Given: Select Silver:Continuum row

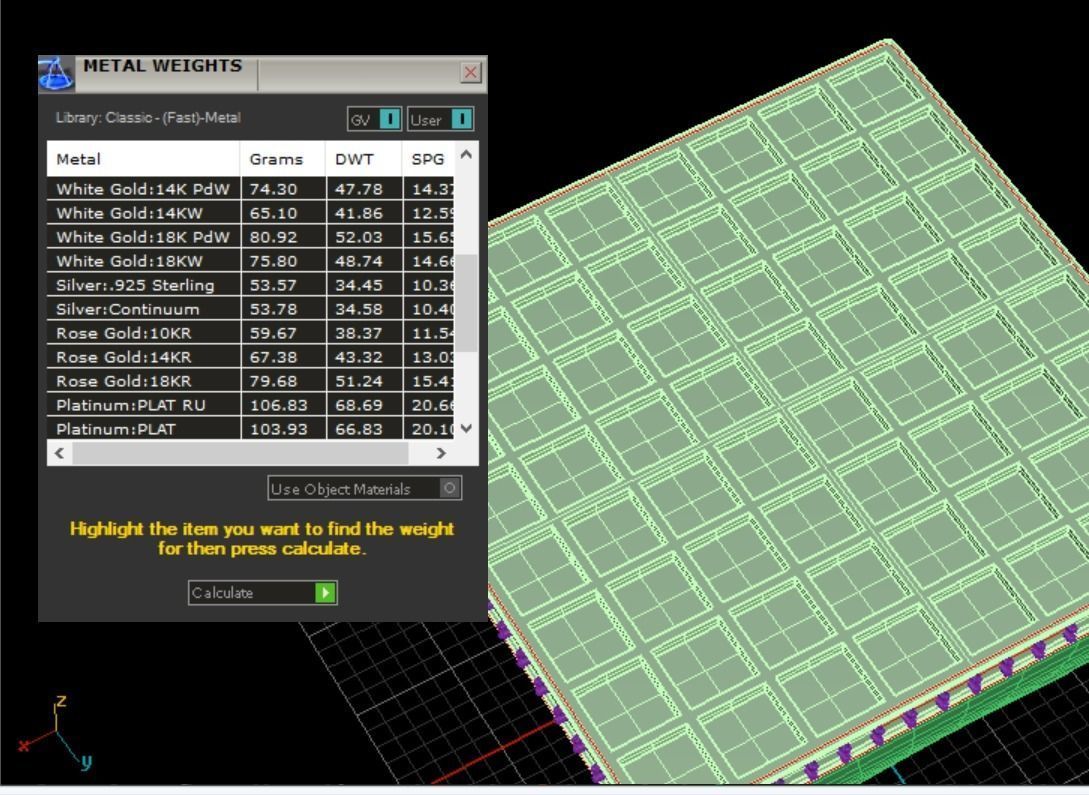Looking at the screenshot, I should (250, 309).
